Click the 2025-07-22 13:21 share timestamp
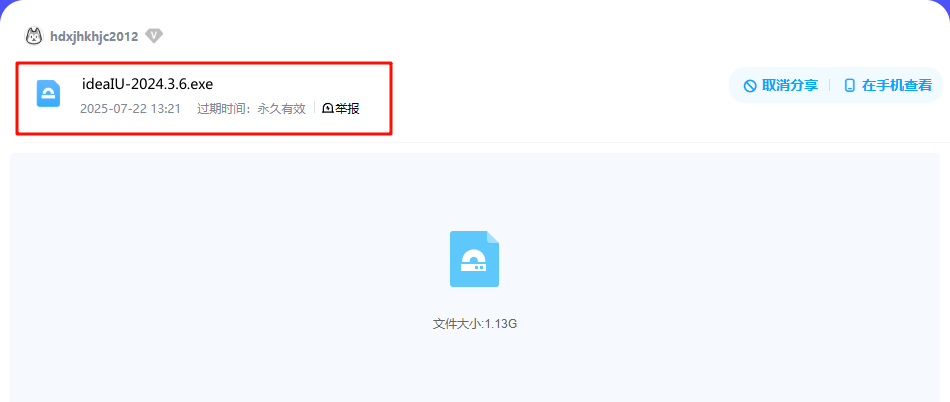The height and width of the screenshot is (402, 950). (x=130, y=109)
